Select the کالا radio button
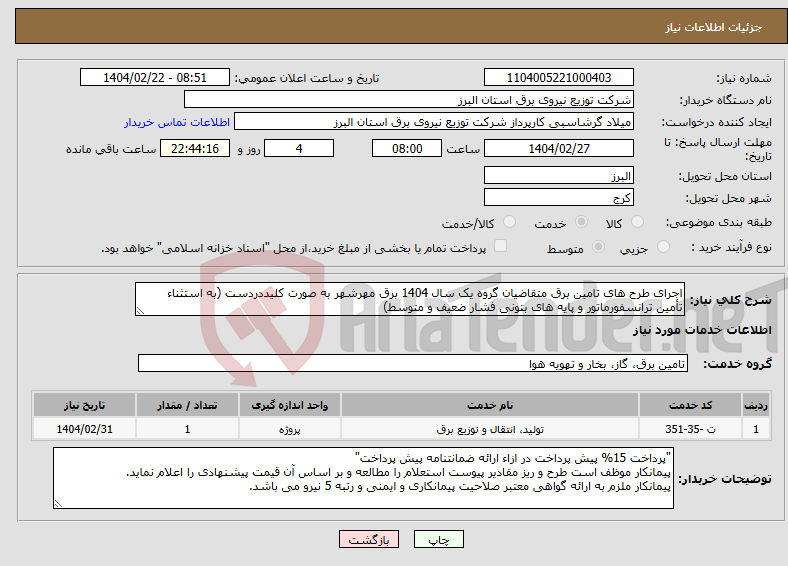The height and width of the screenshot is (566, 788). tap(637, 222)
